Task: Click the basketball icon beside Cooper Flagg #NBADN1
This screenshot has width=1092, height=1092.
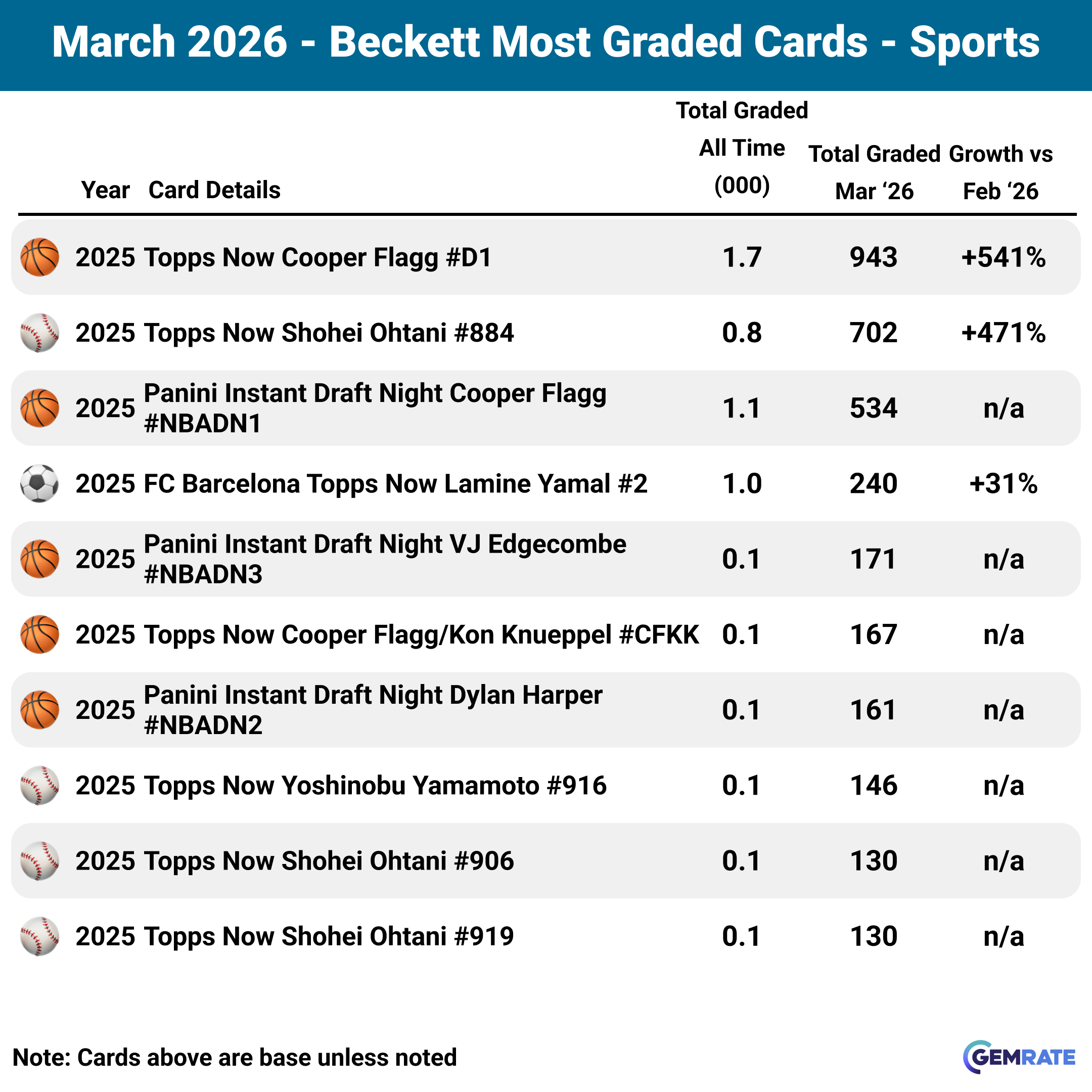Action: tap(39, 408)
